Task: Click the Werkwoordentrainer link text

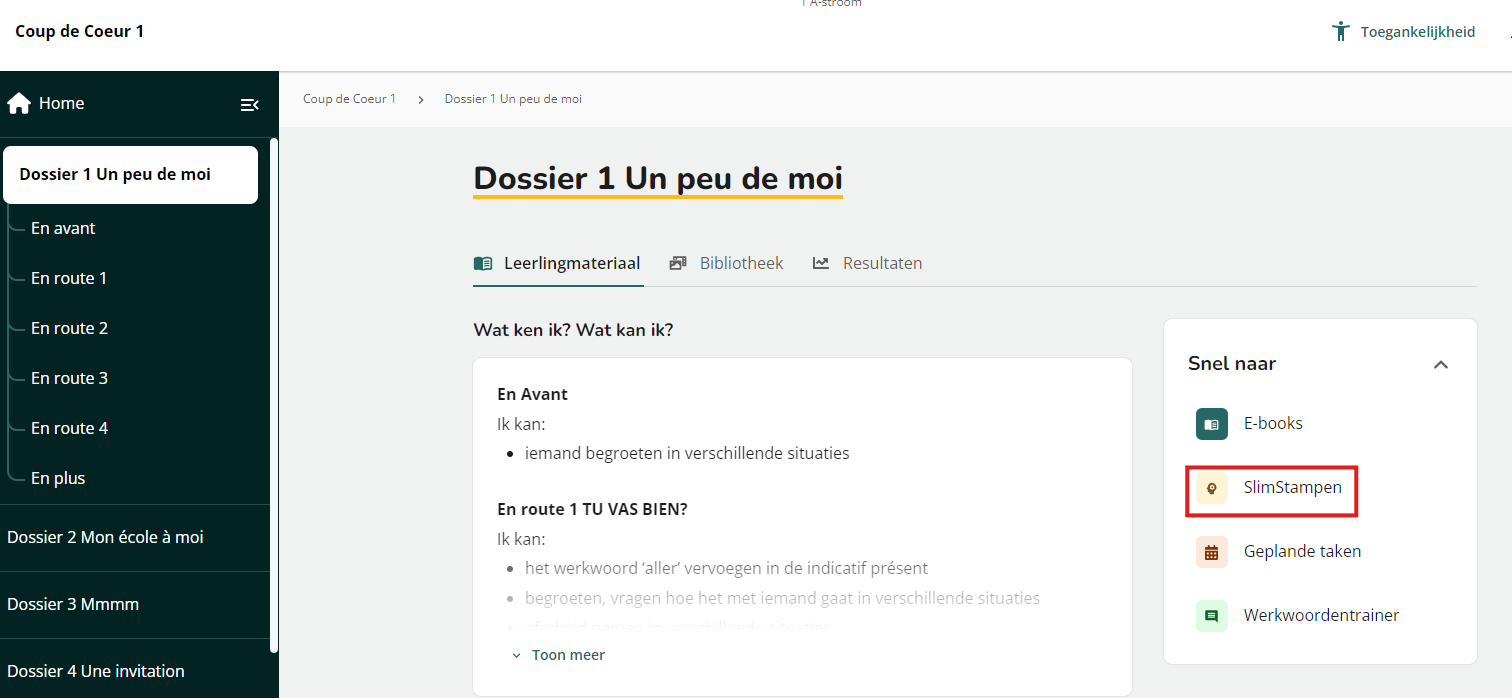Action: pyautogui.click(x=1321, y=616)
